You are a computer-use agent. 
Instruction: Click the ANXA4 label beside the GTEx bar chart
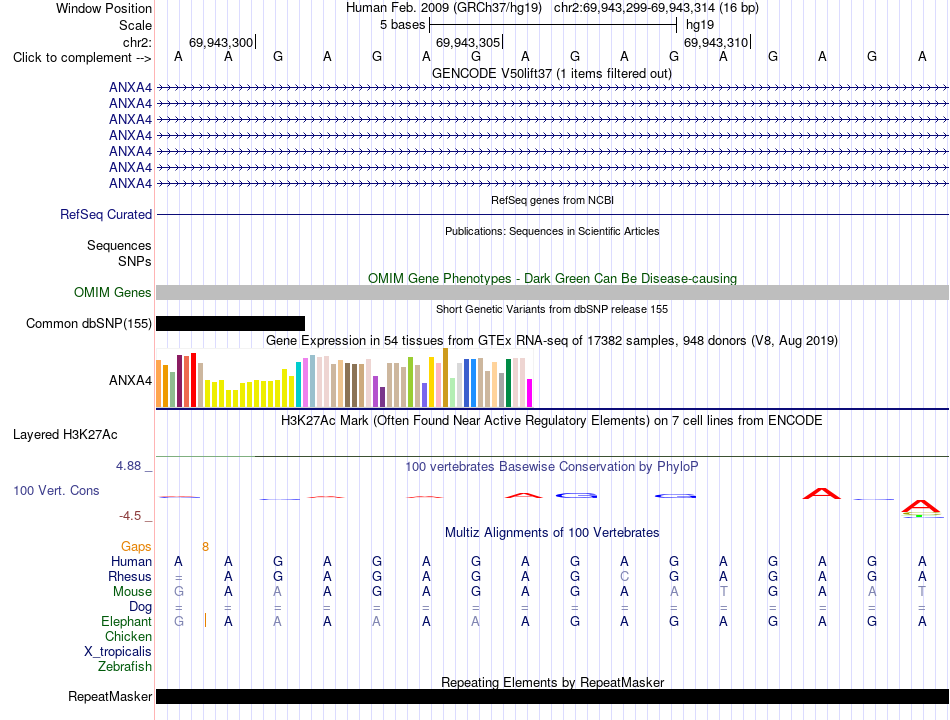pyautogui.click(x=130, y=381)
